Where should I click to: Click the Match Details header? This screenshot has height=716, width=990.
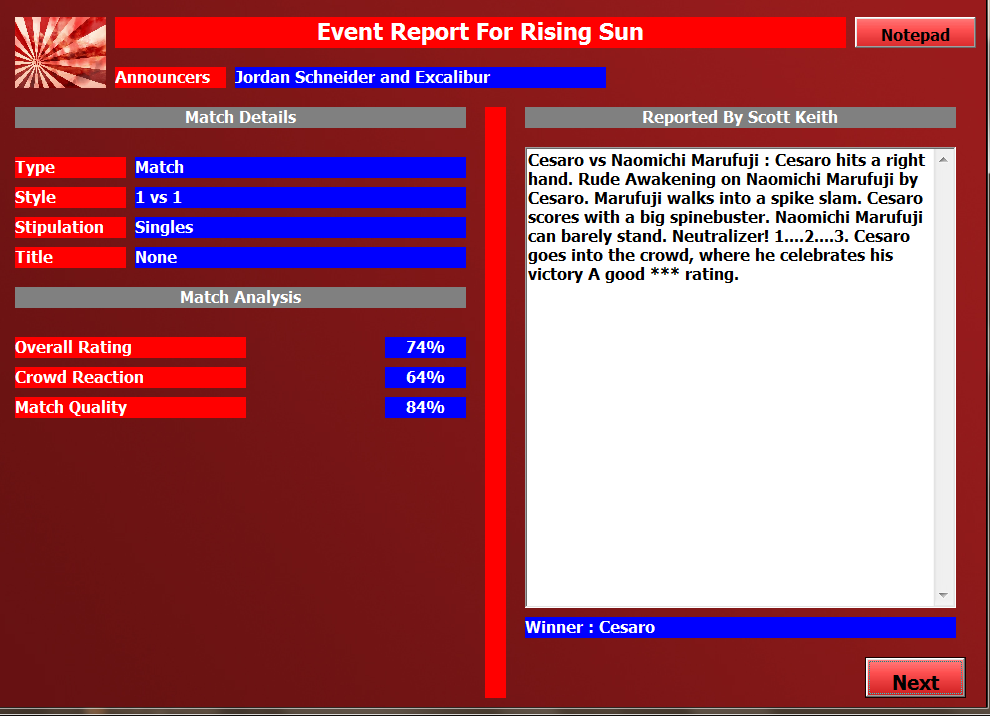click(x=241, y=117)
